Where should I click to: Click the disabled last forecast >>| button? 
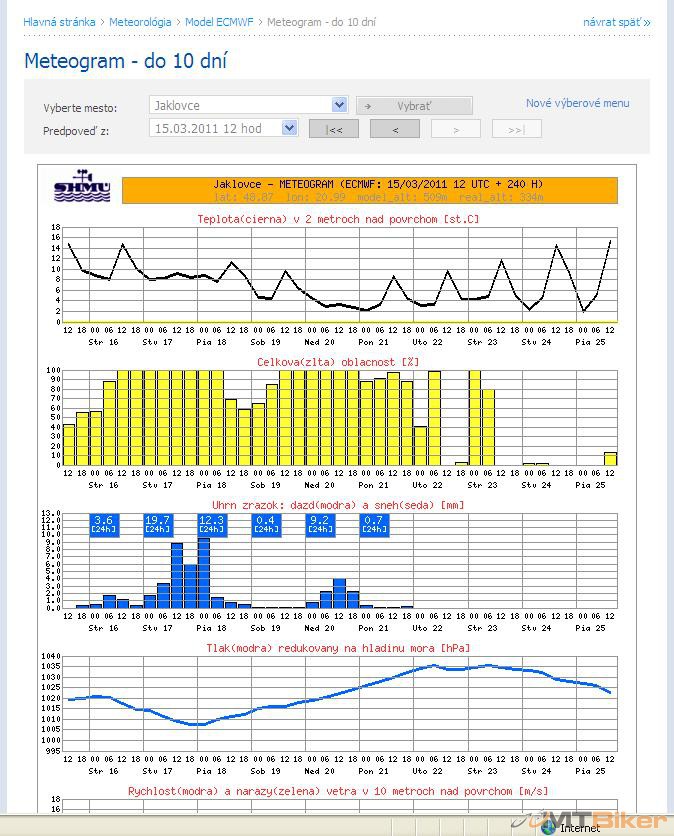point(516,129)
